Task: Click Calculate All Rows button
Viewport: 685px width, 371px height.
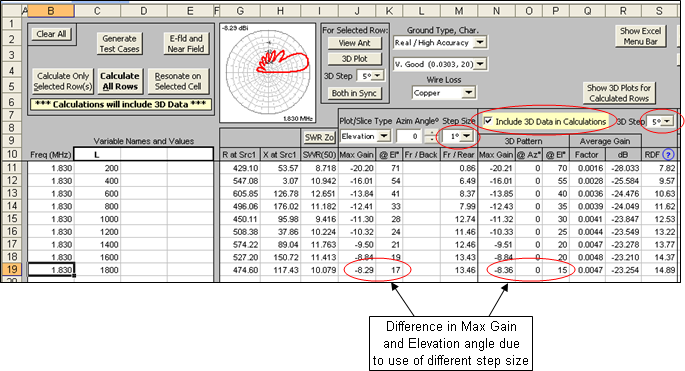Action: coord(120,81)
